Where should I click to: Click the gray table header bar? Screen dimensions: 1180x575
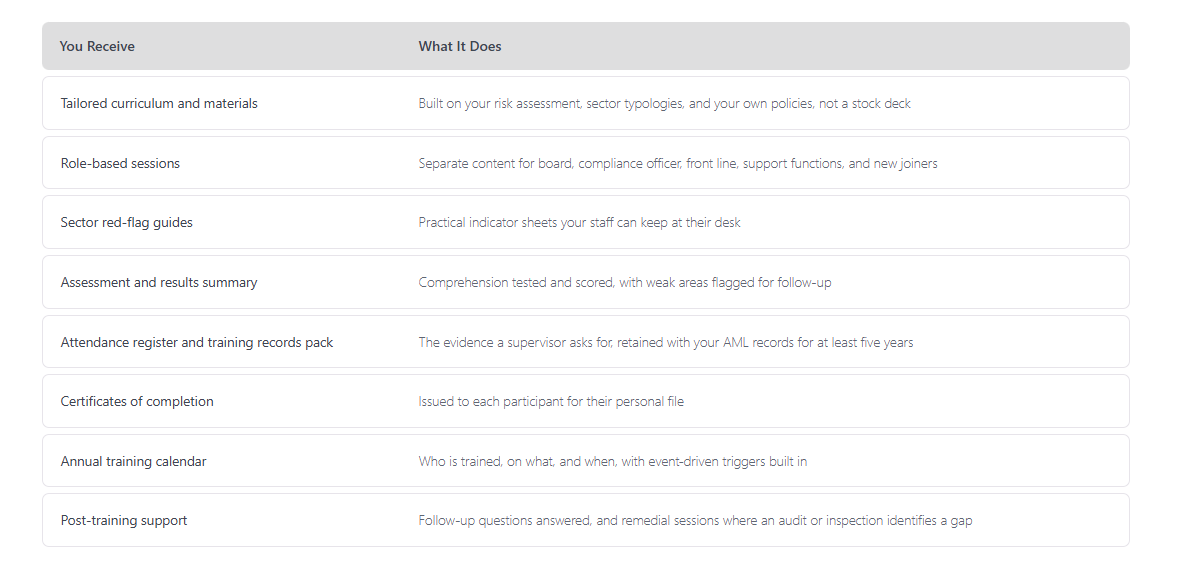(585, 46)
